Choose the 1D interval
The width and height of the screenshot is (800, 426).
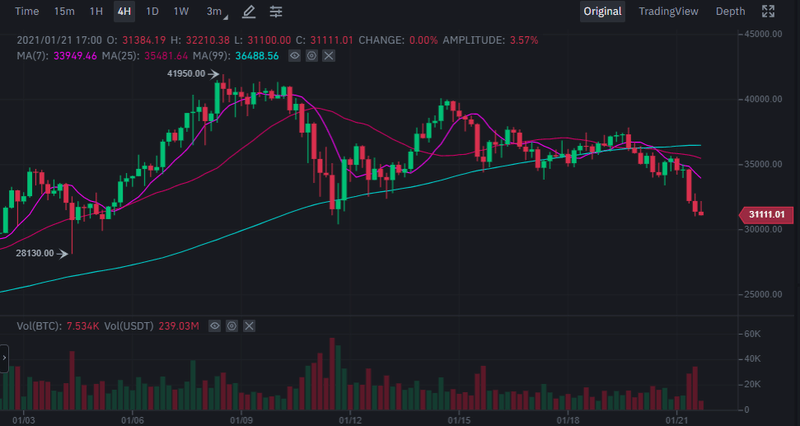point(152,12)
